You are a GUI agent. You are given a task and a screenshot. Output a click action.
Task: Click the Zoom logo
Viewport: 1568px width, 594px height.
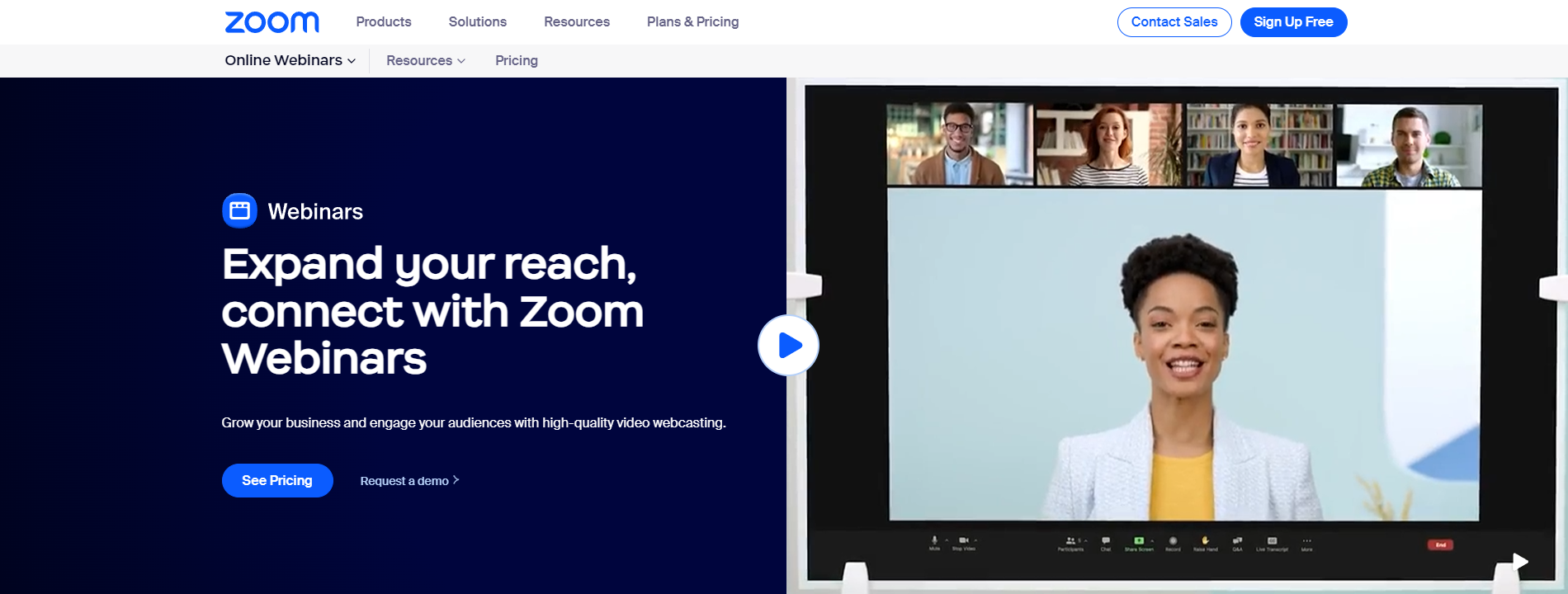[x=272, y=22]
